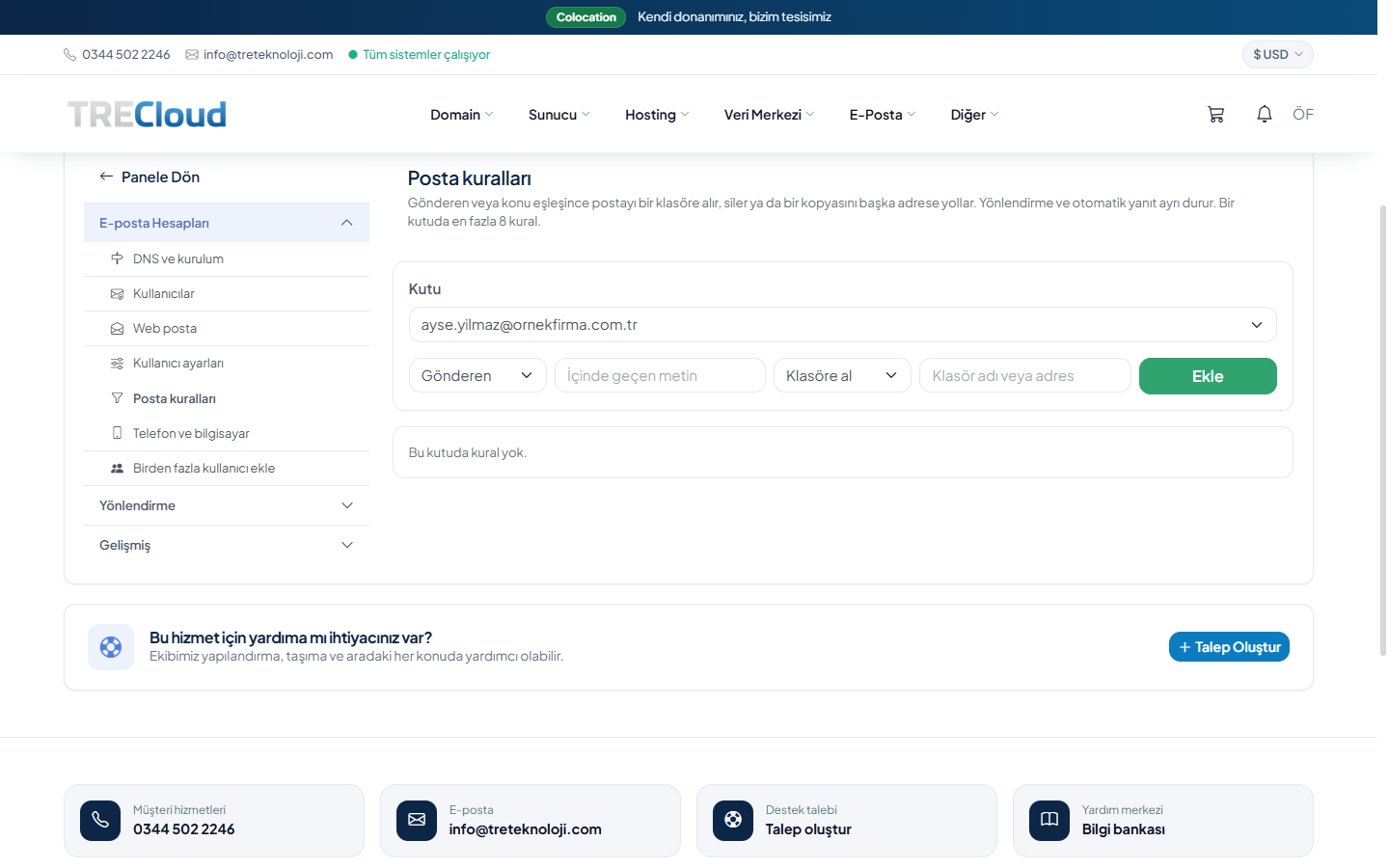The width and height of the screenshot is (1389, 868).
Task: Open the Veri Merkezi menu
Action: click(x=770, y=115)
